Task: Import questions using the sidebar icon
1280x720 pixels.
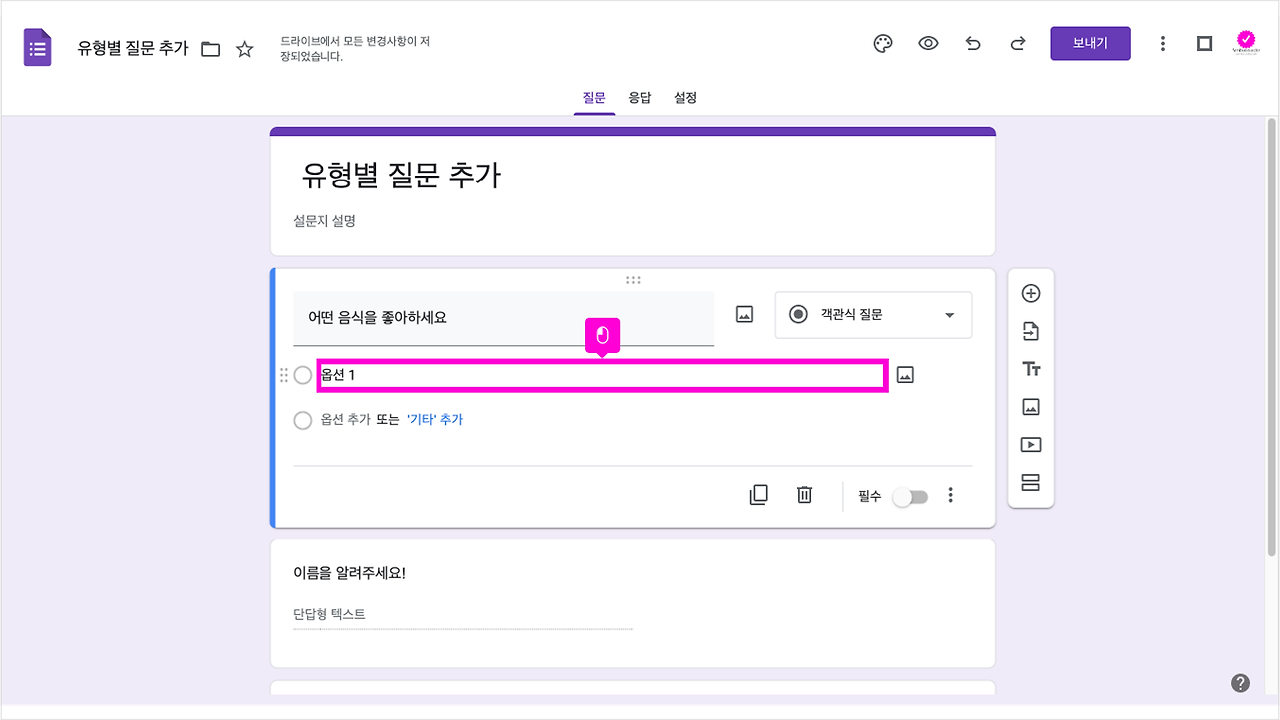Action: coord(1030,331)
